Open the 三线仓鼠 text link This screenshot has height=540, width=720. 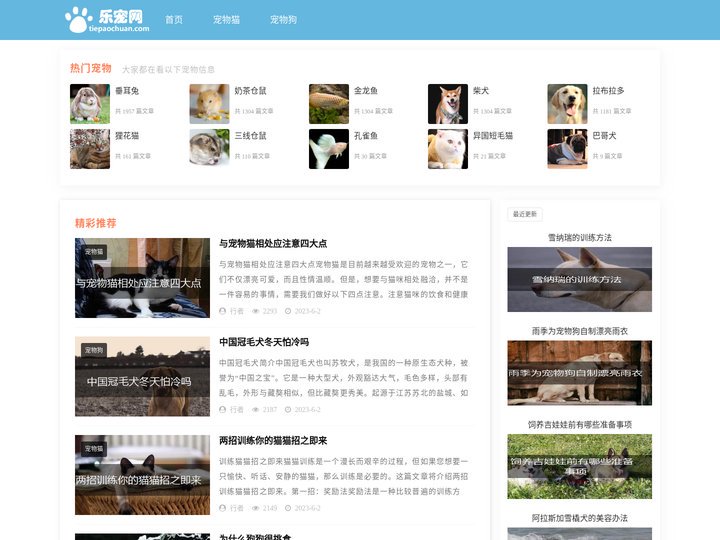click(x=250, y=136)
